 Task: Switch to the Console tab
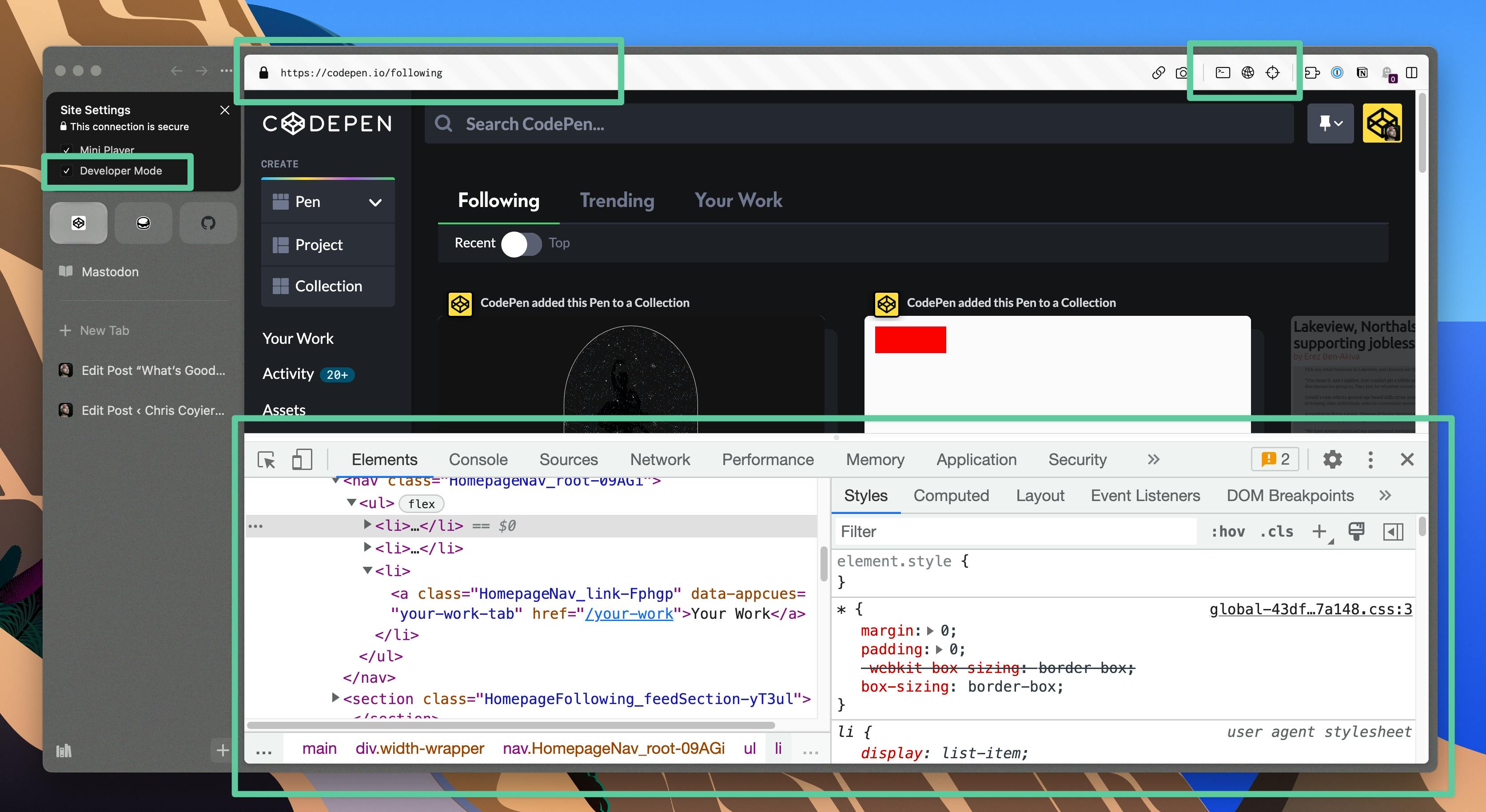pyautogui.click(x=478, y=460)
